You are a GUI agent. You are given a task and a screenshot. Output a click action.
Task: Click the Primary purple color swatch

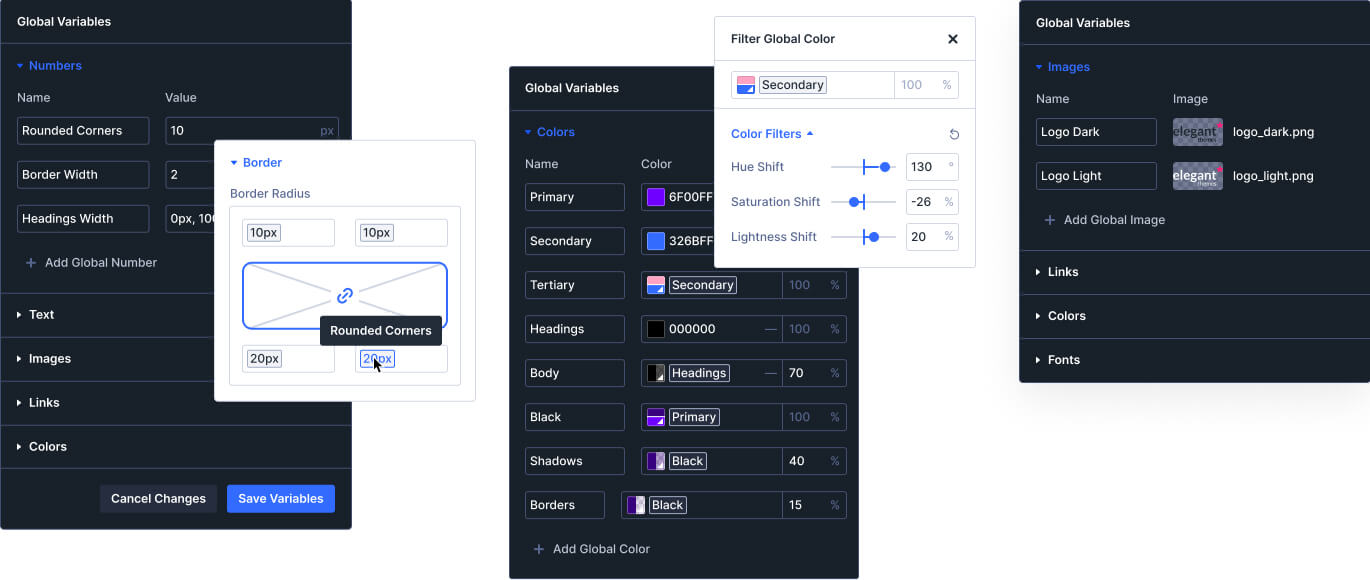(655, 197)
